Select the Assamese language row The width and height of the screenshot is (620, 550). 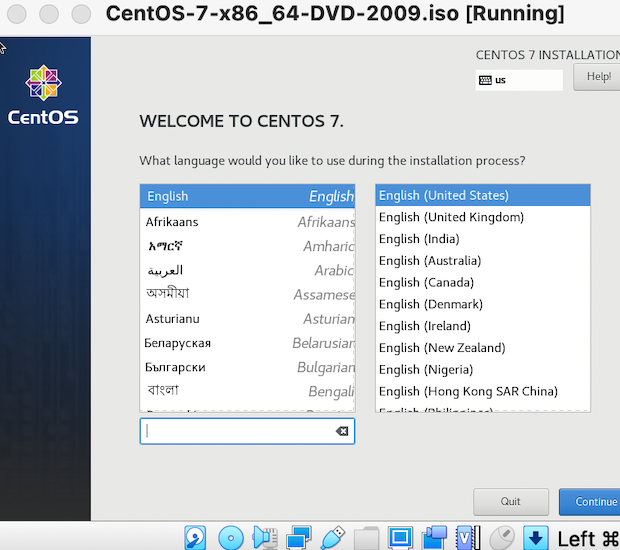248,294
